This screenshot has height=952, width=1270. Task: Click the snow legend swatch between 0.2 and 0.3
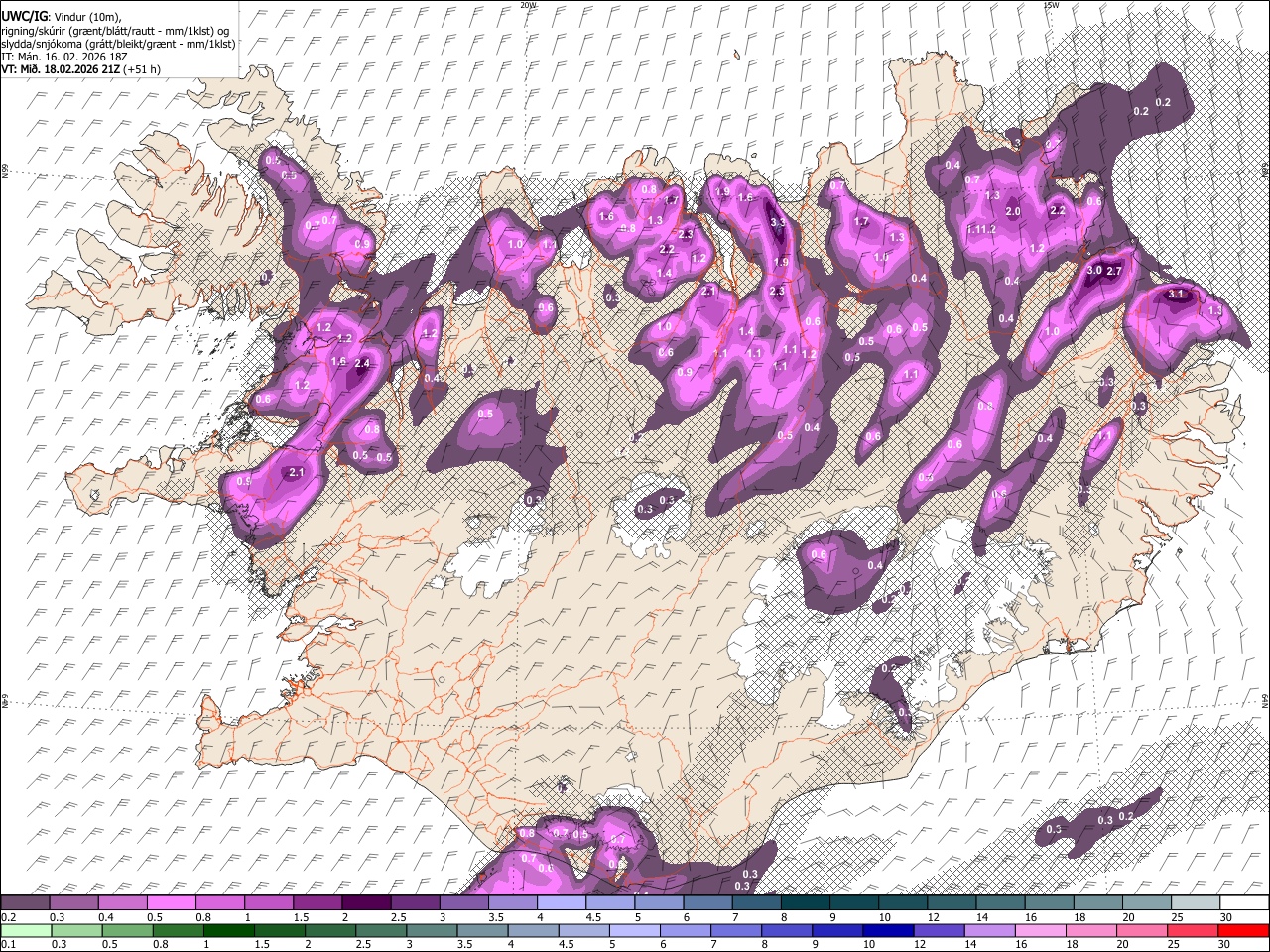click(25, 902)
